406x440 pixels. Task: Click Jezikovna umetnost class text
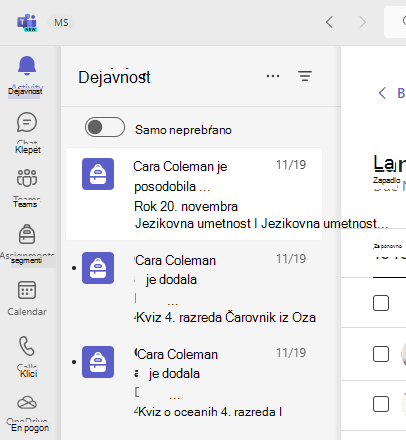[261, 223]
